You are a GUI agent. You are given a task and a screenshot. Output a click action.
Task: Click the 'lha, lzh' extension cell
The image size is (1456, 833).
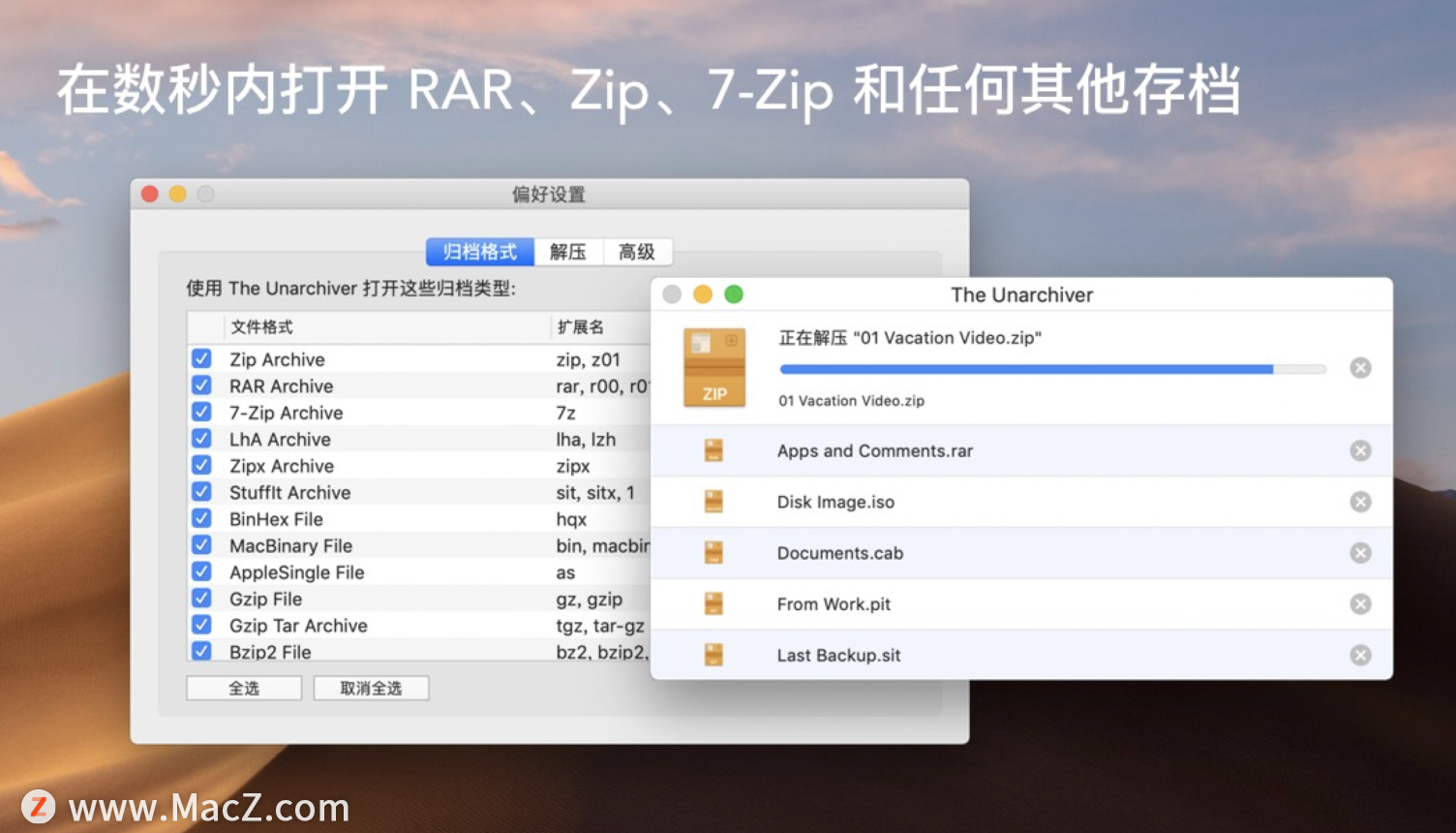[586, 439]
